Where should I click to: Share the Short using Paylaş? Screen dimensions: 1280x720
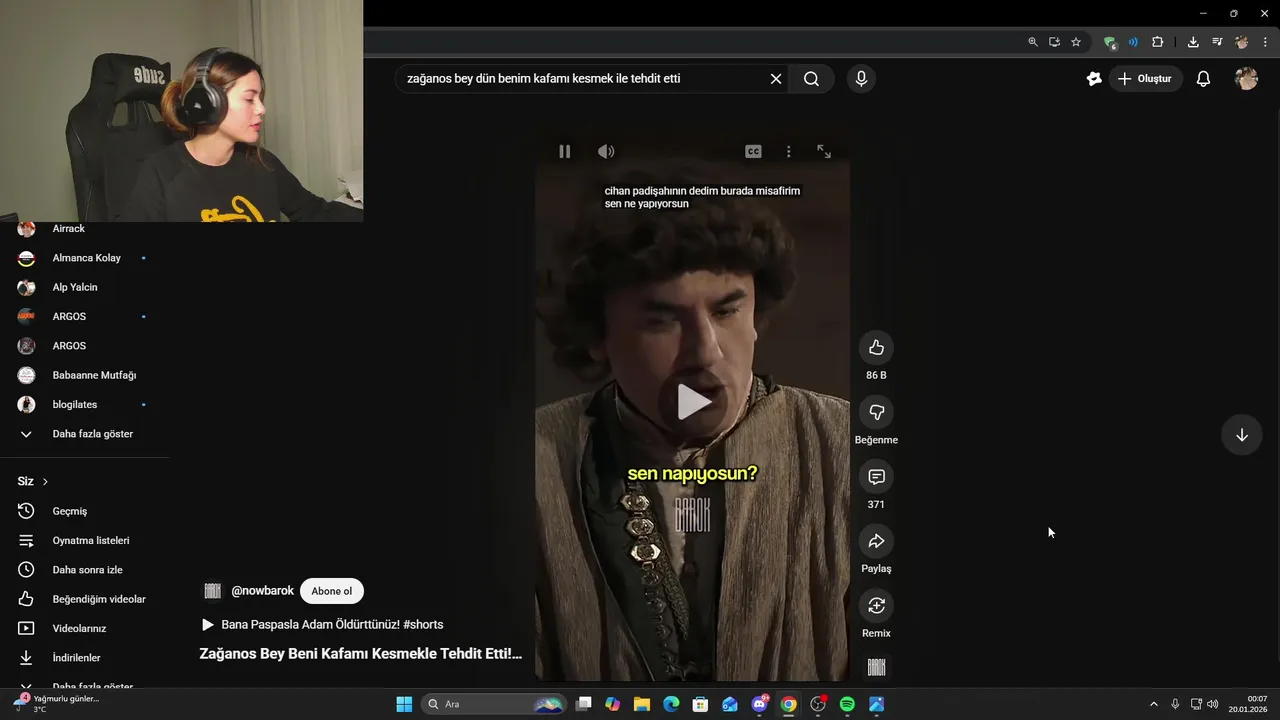coord(876,541)
